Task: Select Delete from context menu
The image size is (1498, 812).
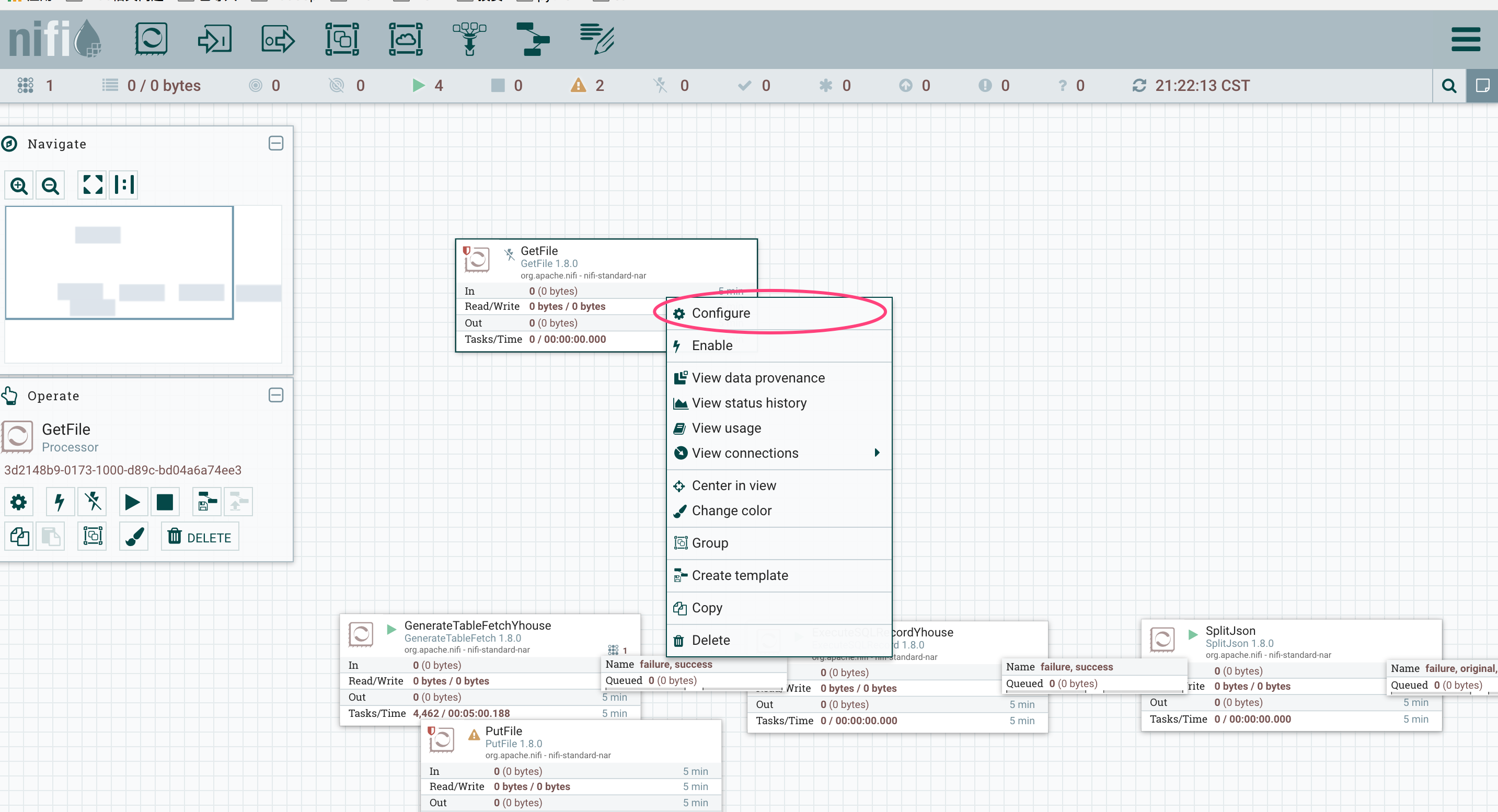Action: [711, 640]
